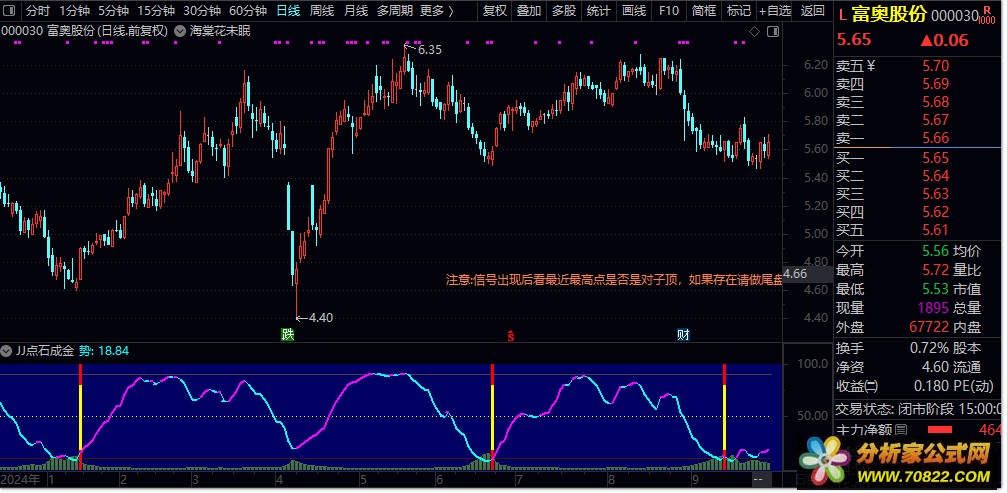Viewport: 1007px width, 493px height.
Task: Toggle 叠加 overlay mode
Action: coord(529,11)
